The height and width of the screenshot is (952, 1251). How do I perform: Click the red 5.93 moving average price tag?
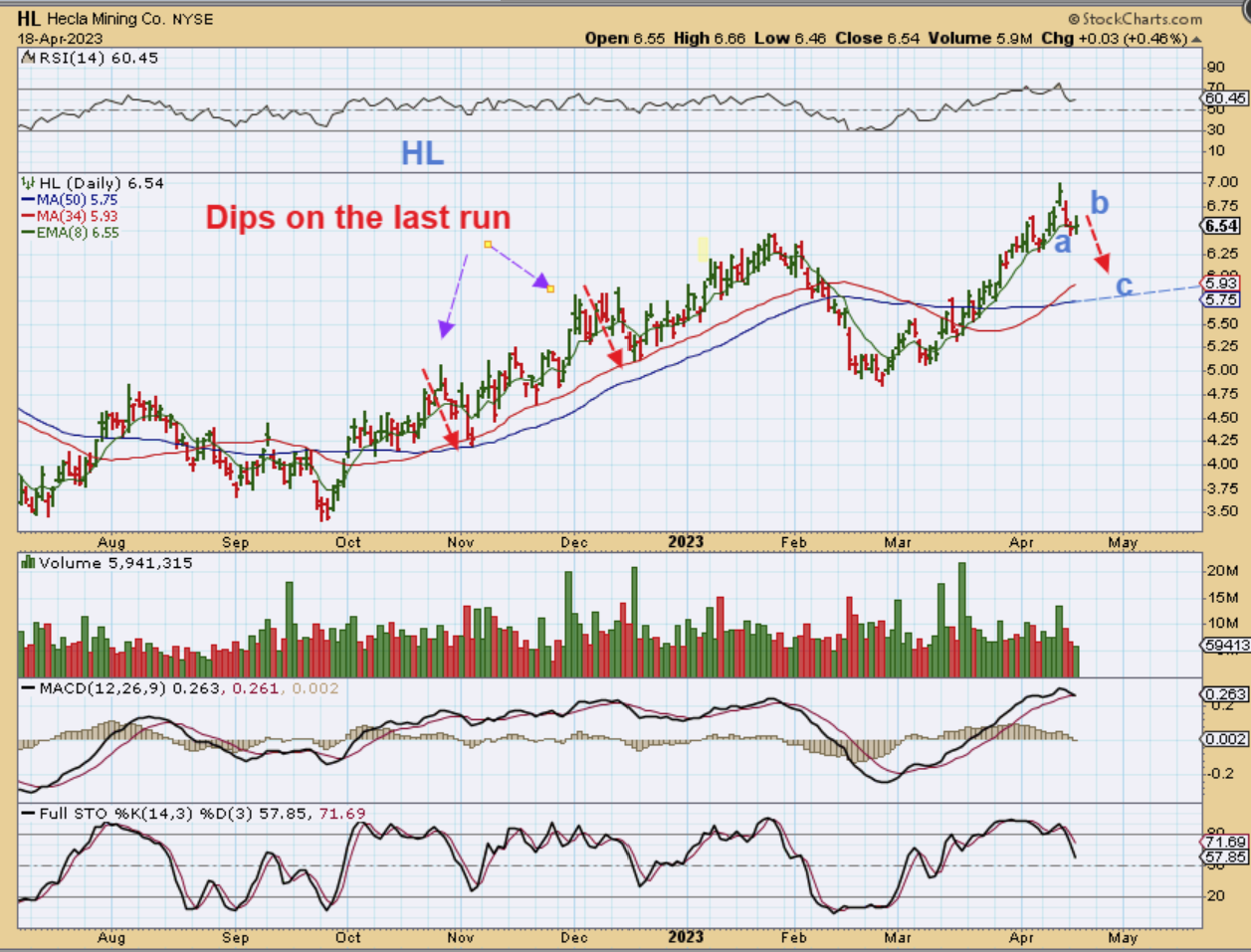pos(1221,284)
